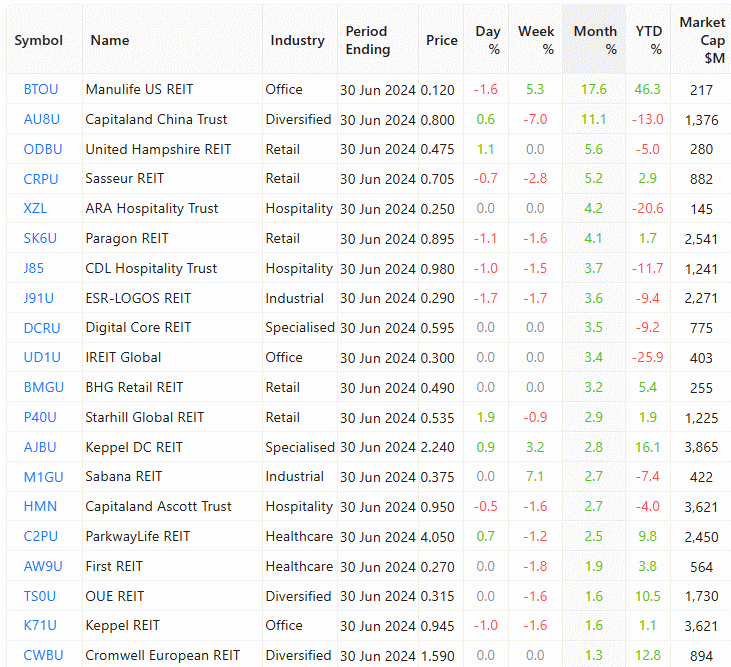Image resolution: width=731 pixels, height=667 pixels.
Task: Open the SK6U symbol link
Action: point(40,239)
